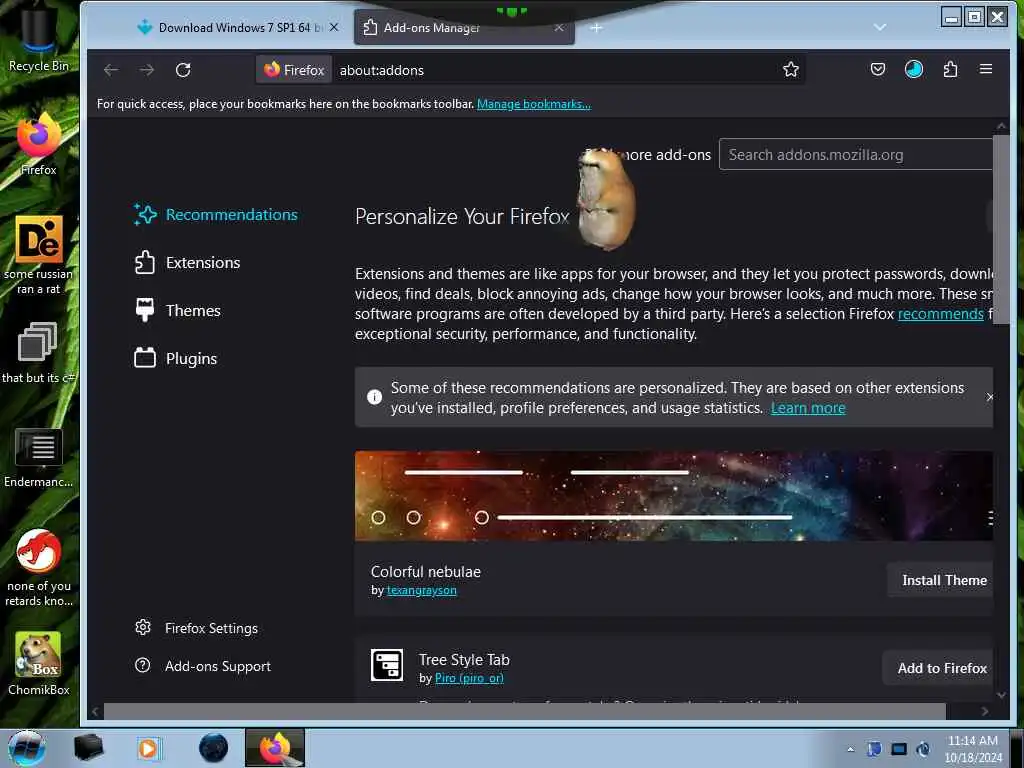Open the list all tabs chevron

click(880, 27)
